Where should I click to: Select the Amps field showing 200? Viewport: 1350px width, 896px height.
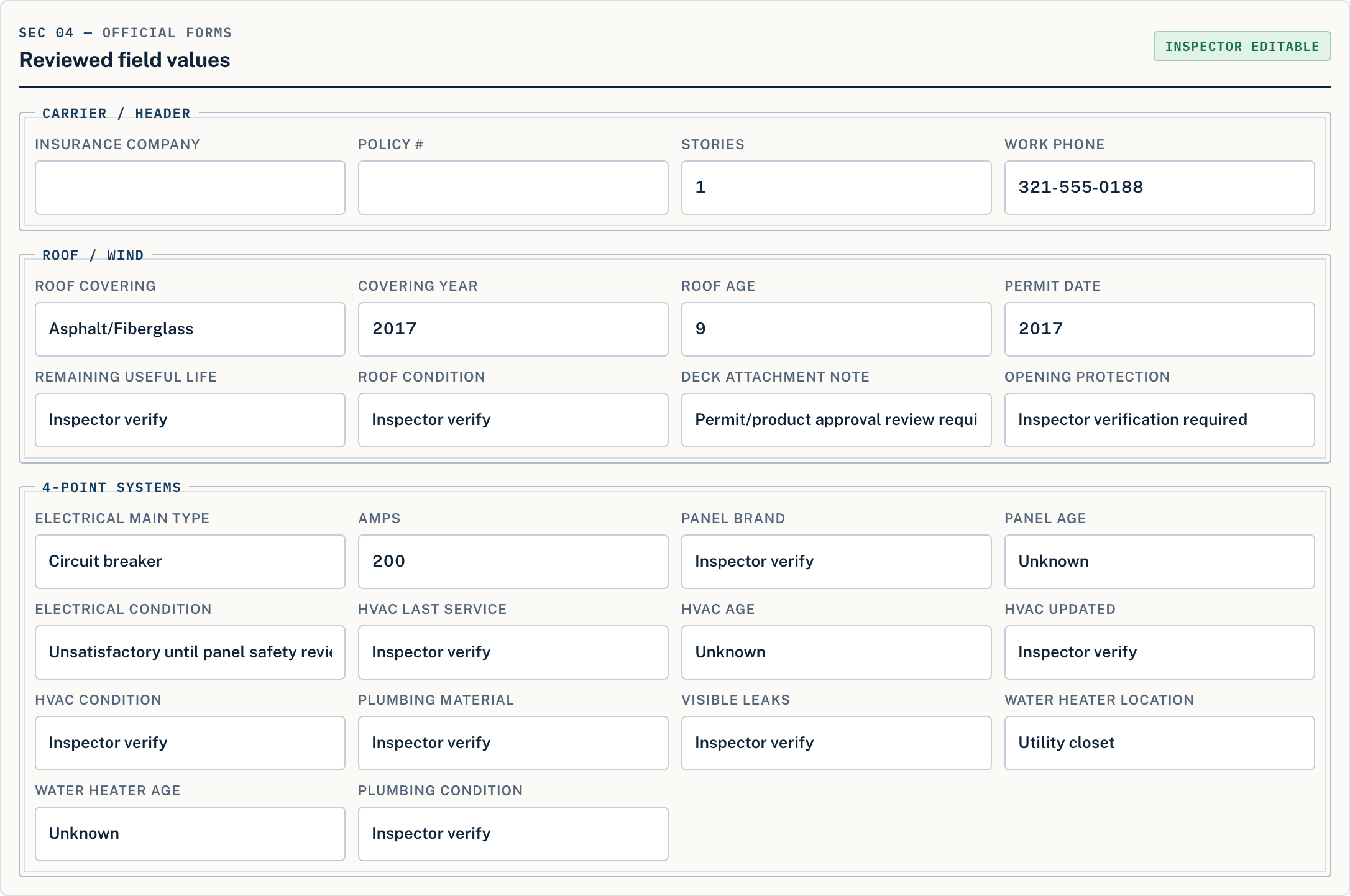pyautogui.click(x=513, y=562)
